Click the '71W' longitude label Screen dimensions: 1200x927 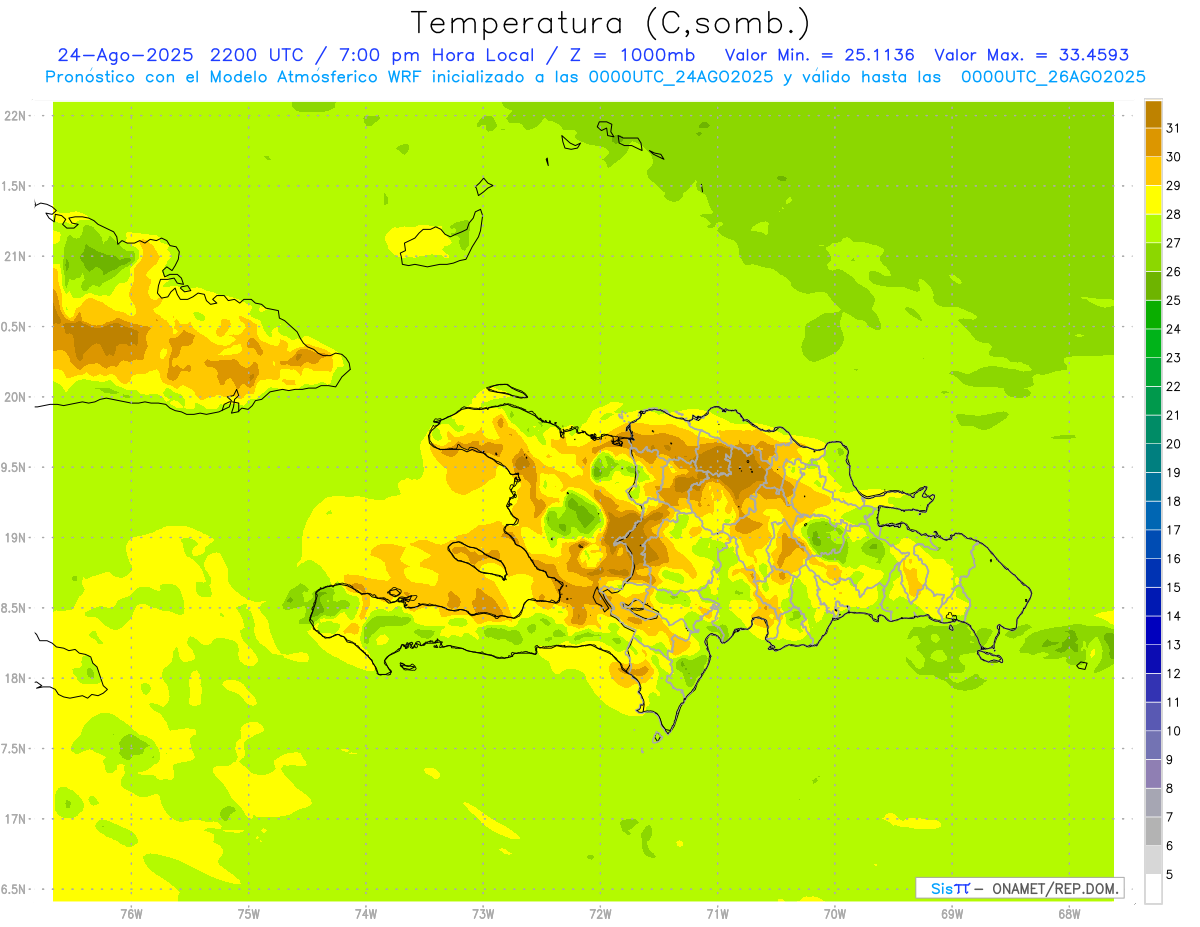point(717,914)
